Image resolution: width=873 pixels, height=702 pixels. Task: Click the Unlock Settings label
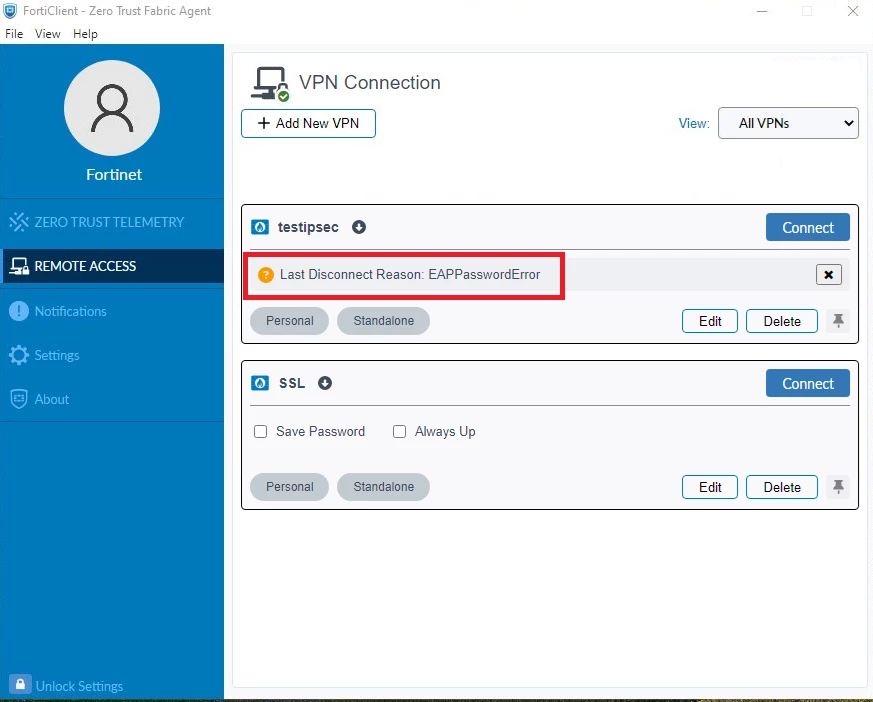click(x=79, y=686)
